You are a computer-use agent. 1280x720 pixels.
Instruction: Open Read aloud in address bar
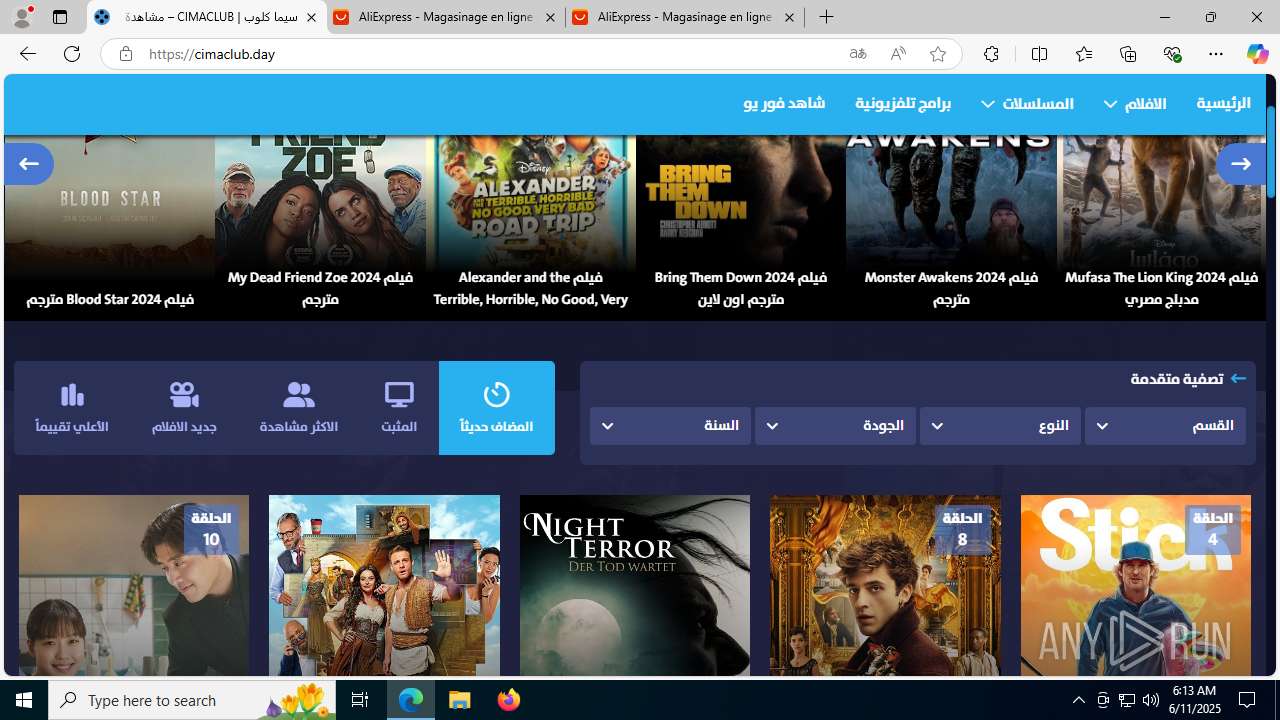tap(898, 54)
